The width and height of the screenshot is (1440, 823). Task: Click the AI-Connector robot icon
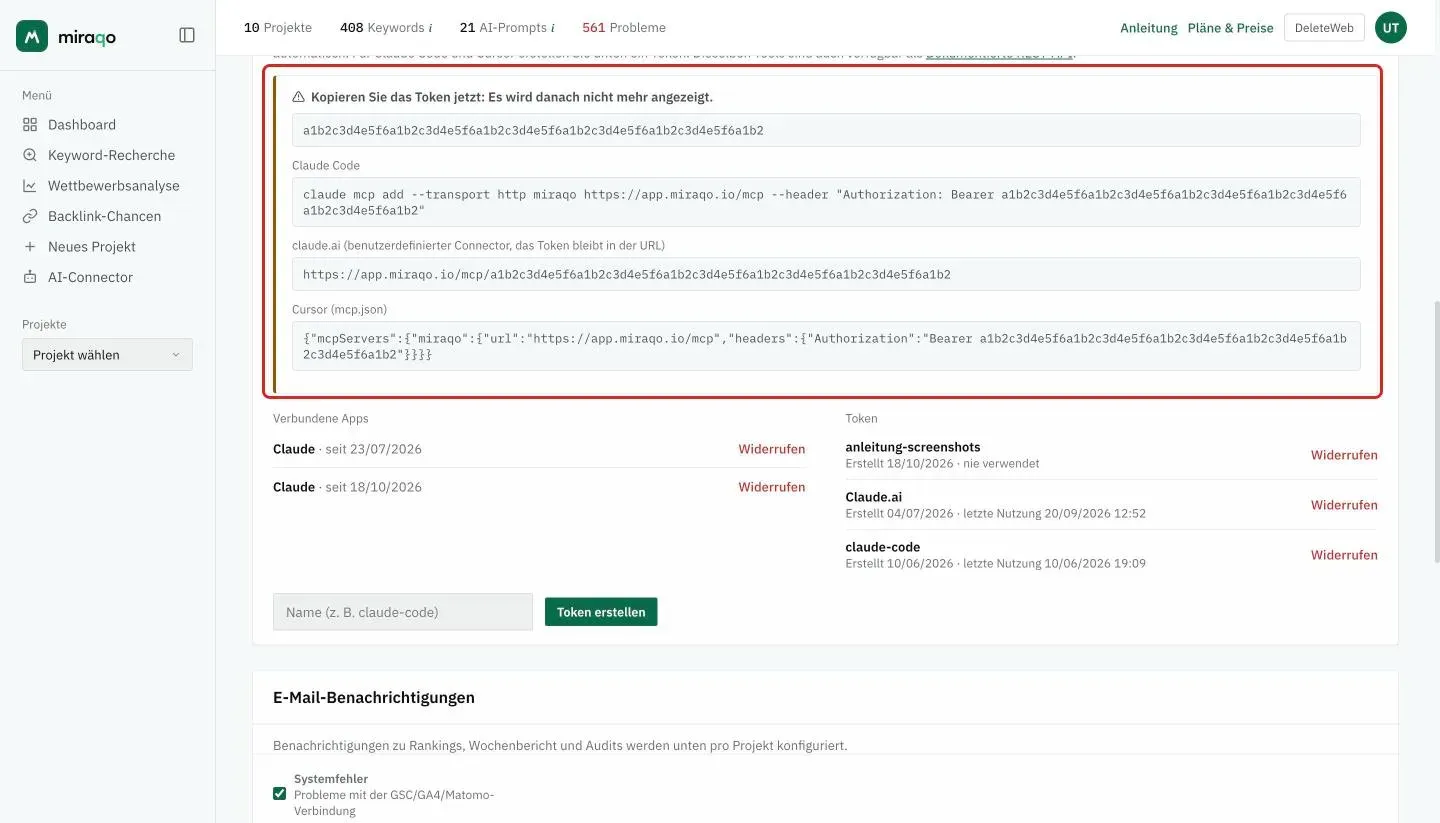point(30,277)
